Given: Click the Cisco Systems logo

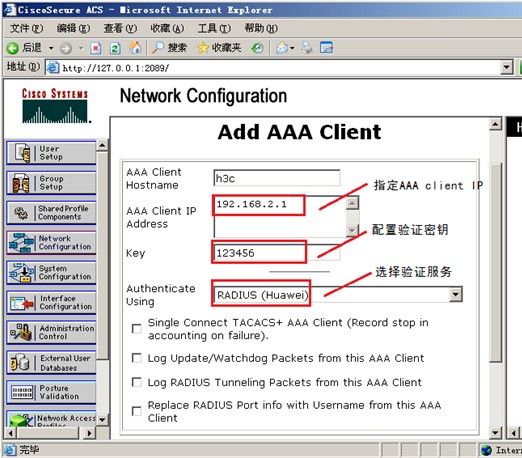Looking at the screenshot, I should (55, 106).
